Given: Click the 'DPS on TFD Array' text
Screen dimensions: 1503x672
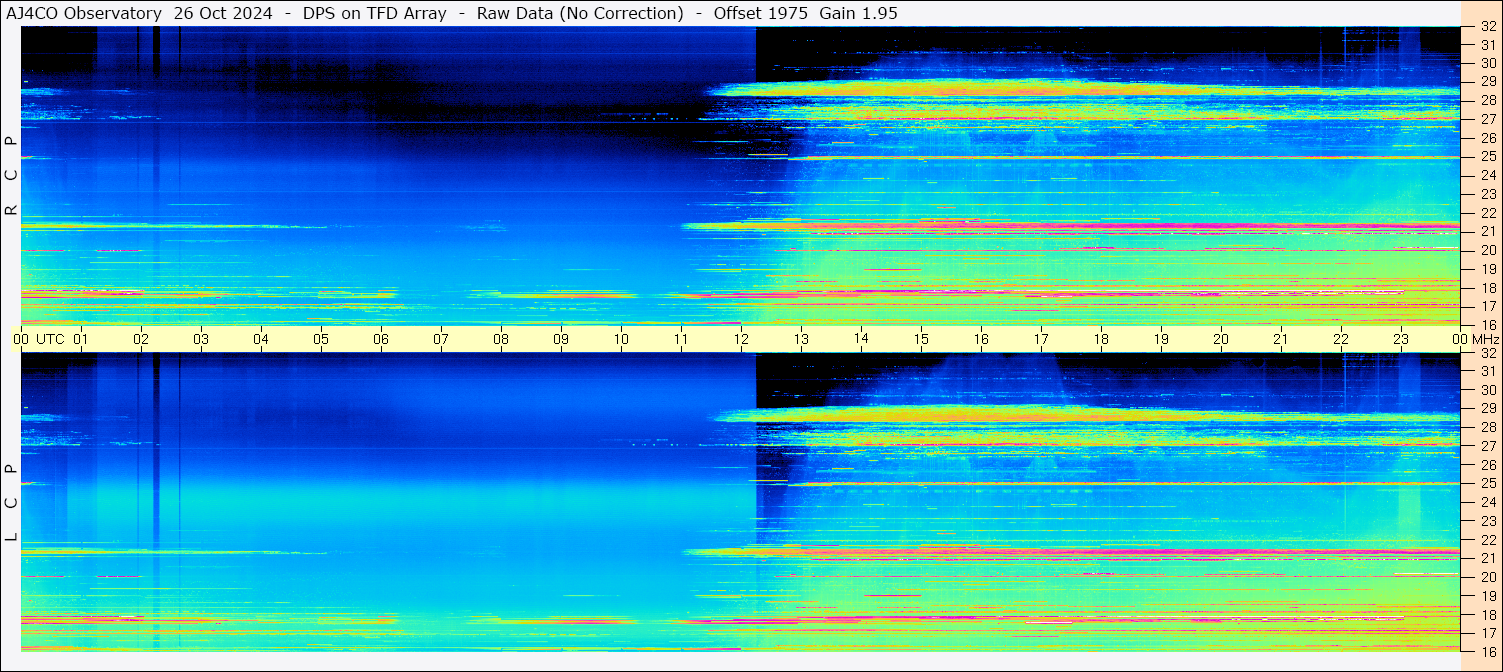Looking at the screenshot, I should (375, 13).
